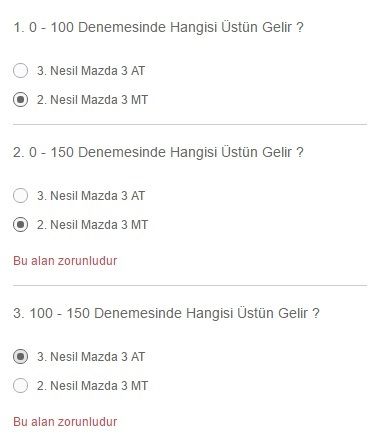Pick 2. Nesil Mazda 3 MT radio for 100 - 150 question
370x444 pixels.
(x=20, y=386)
